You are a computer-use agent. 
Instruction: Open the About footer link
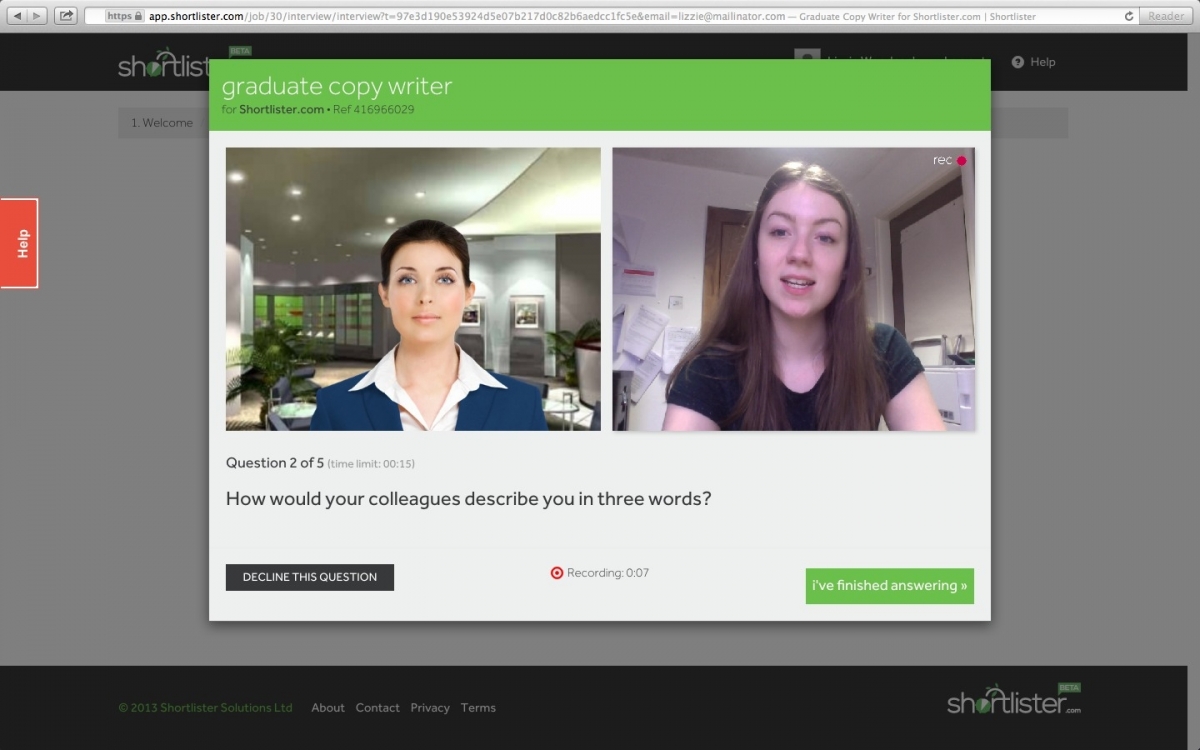tap(328, 708)
